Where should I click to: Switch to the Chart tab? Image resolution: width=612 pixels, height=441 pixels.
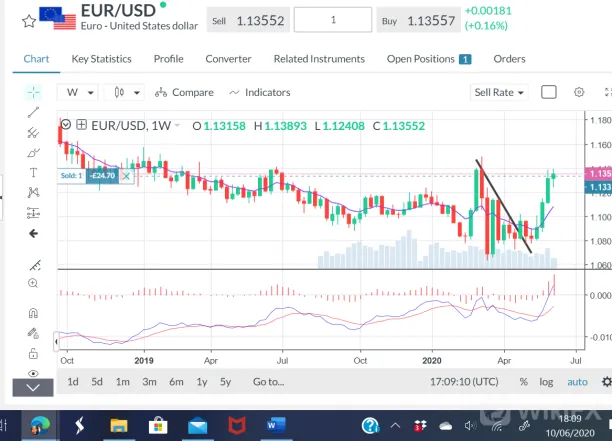click(x=36, y=59)
